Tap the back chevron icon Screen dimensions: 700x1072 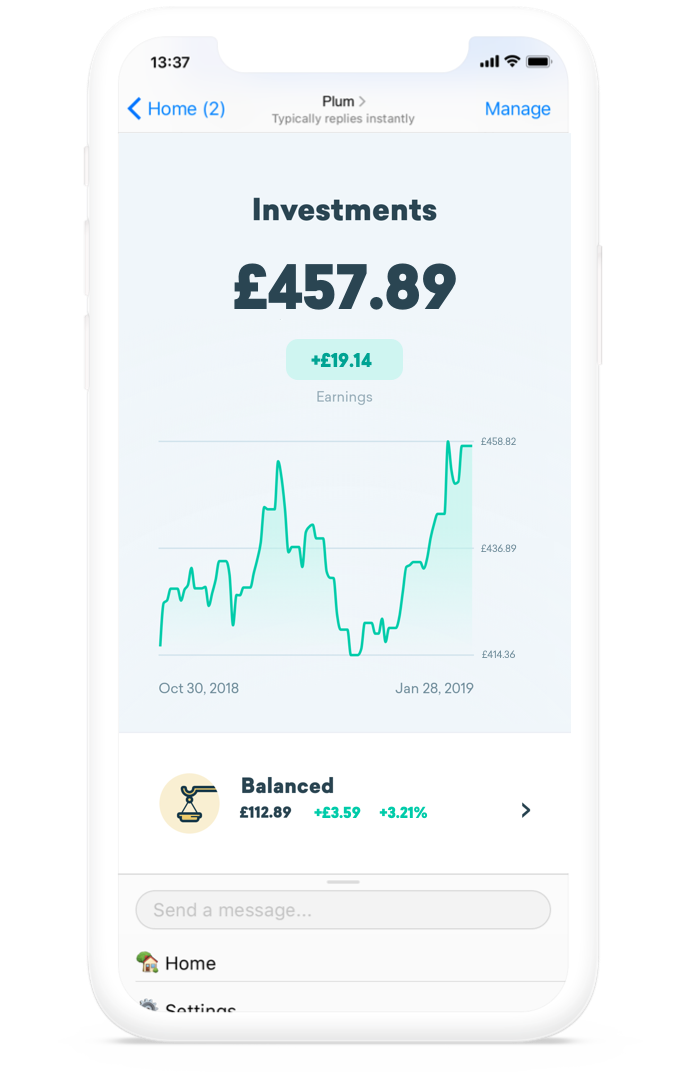pyautogui.click(x=135, y=109)
